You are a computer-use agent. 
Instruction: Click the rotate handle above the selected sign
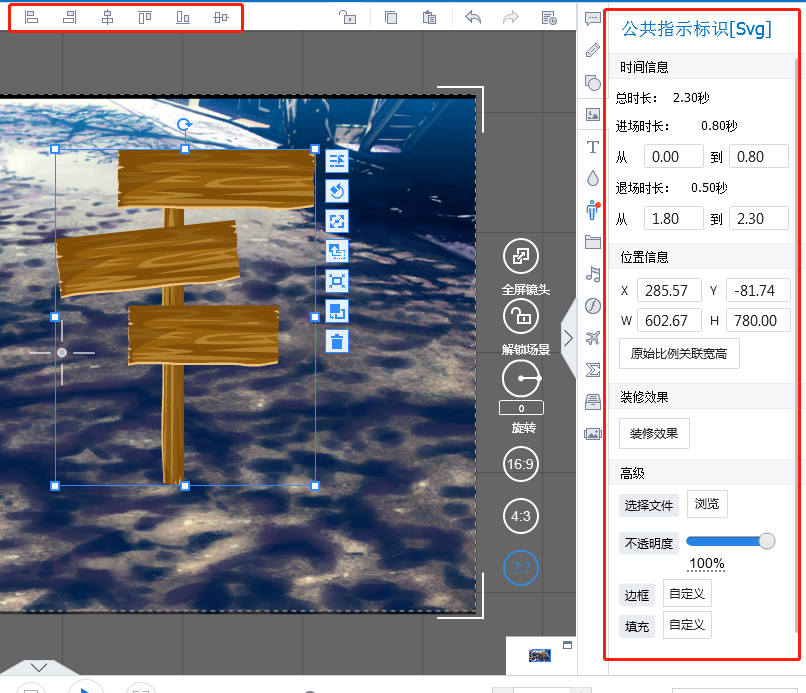point(185,124)
